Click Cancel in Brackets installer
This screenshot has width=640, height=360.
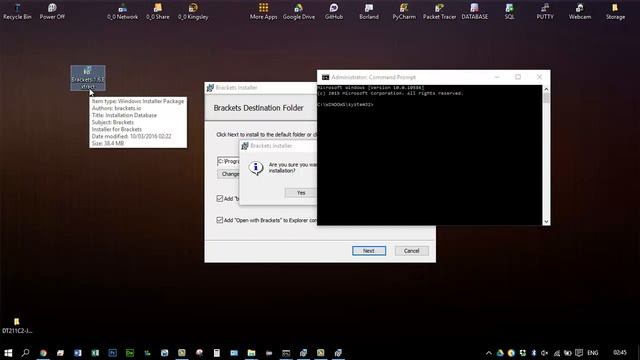pyautogui.click(x=411, y=251)
